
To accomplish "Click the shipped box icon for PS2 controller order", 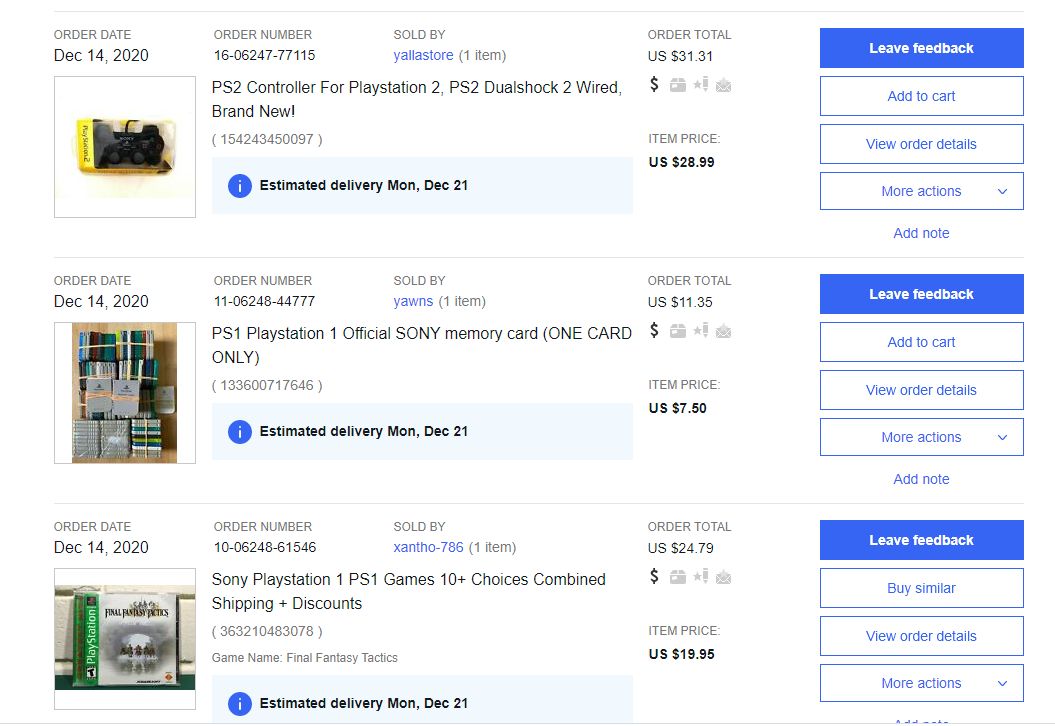I will (678, 85).
